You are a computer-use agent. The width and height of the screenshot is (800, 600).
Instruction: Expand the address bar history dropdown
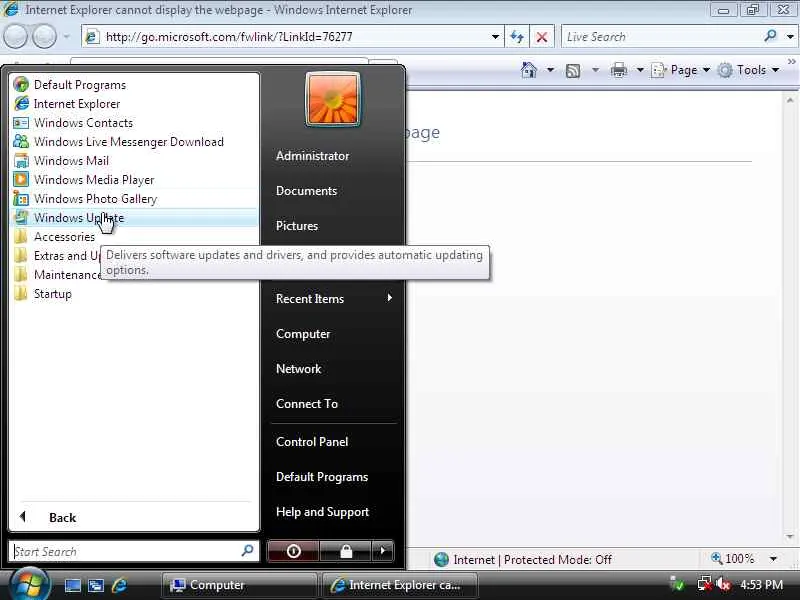tap(495, 37)
